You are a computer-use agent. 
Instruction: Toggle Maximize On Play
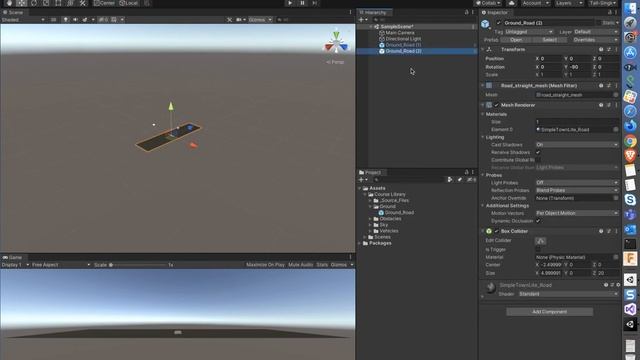pos(265,265)
